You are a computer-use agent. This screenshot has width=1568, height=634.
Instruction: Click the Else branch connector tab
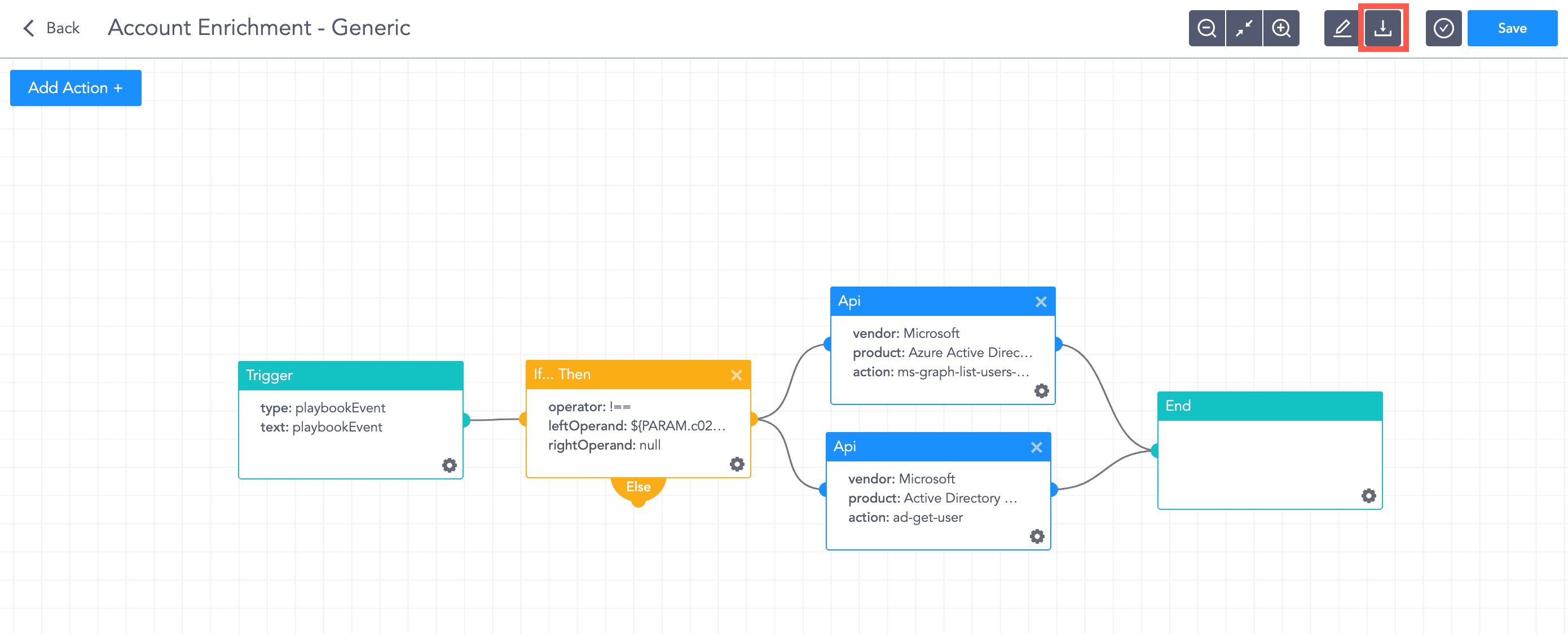click(x=638, y=487)
